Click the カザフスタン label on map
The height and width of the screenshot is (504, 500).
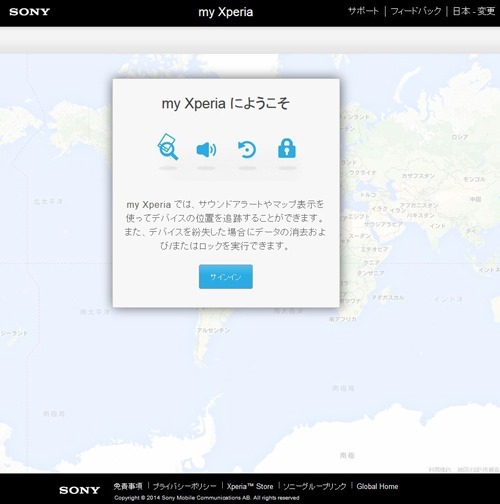click(418, 176)
